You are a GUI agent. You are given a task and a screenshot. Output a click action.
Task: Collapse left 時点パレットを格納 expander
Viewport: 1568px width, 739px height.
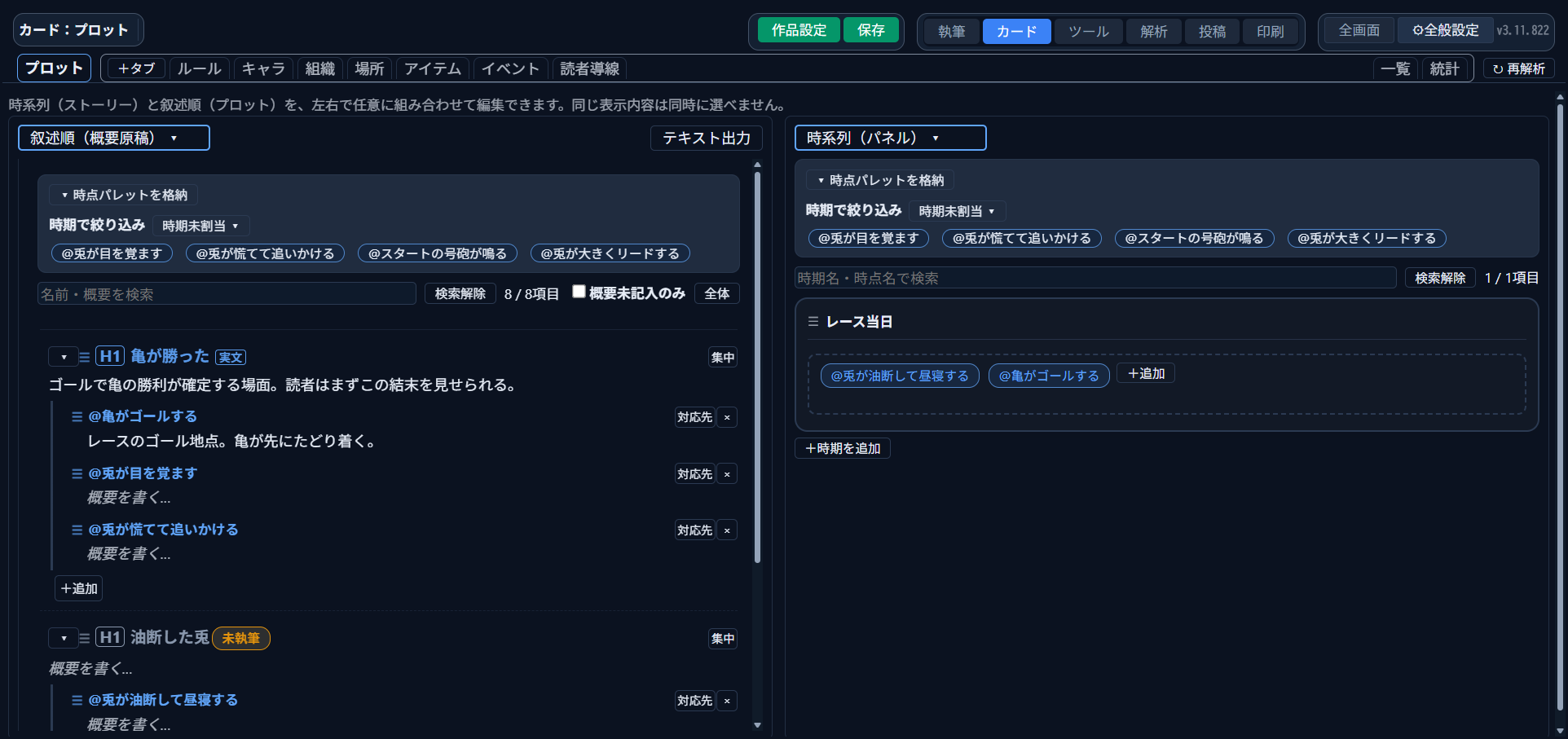click(124, 195)
